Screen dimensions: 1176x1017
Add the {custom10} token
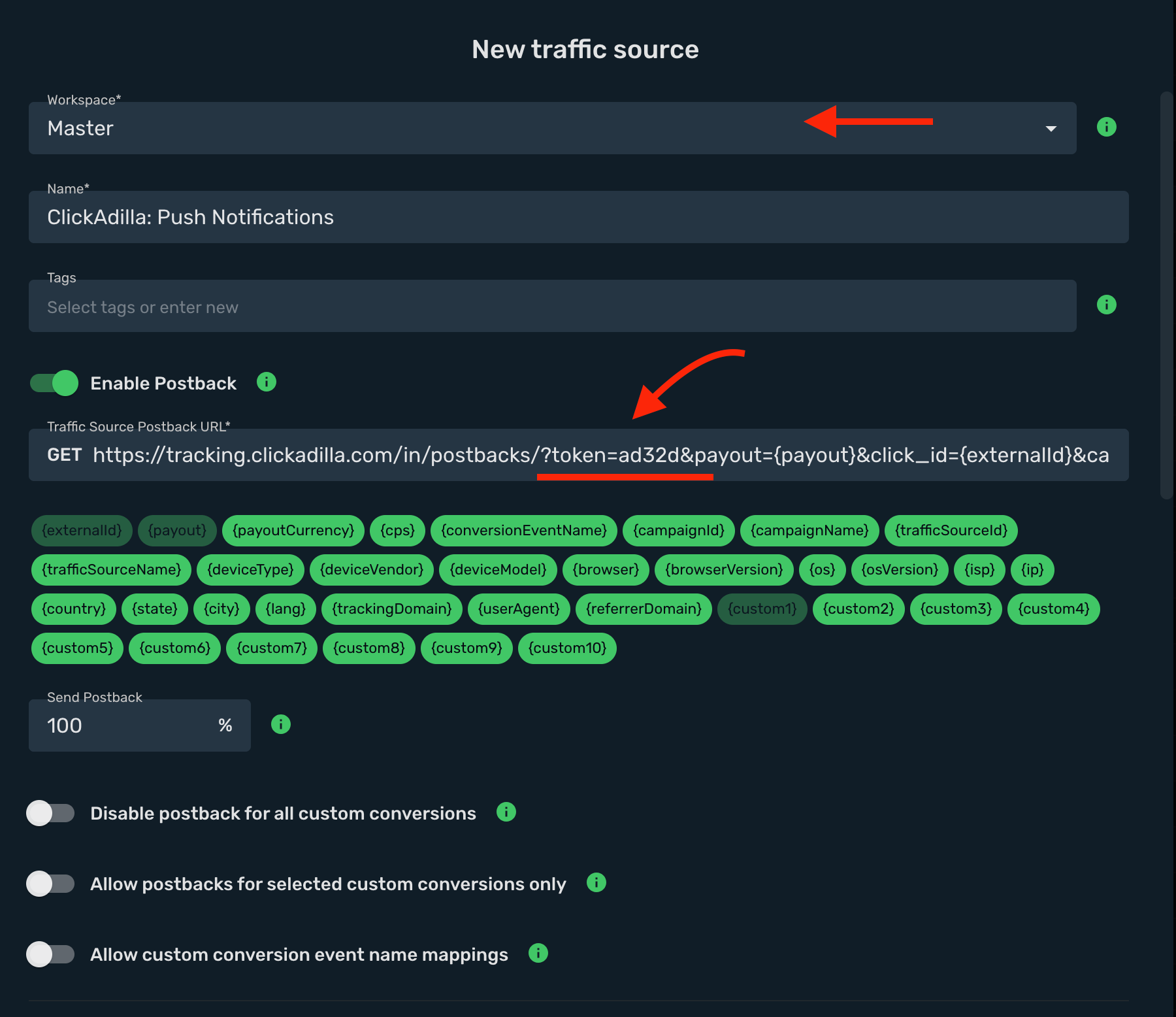click(x=568, y=648)
